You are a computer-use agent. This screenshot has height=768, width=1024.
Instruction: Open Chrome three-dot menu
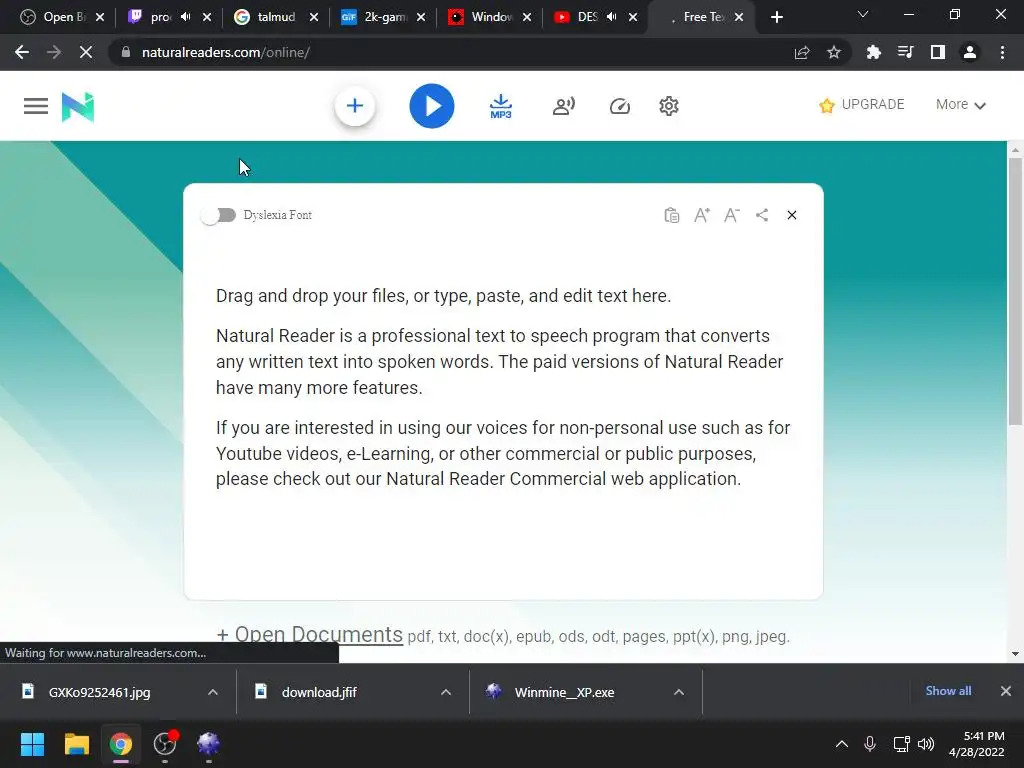pos(1002,52)
